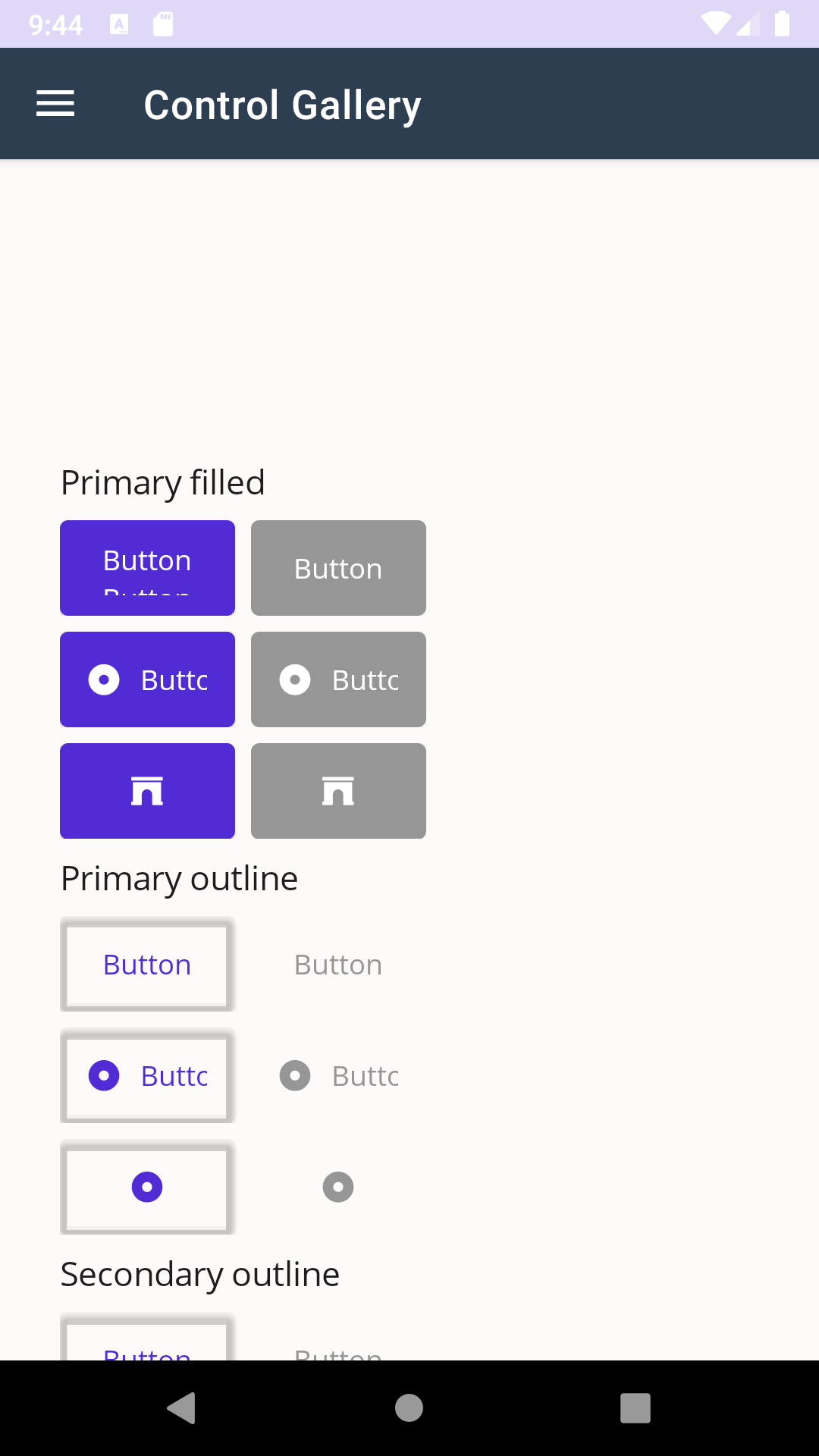The width and height of the screenshot is (819, 1456).
Task: Click the Wi-Fi status icon
Action: click(x=715, y=24)
